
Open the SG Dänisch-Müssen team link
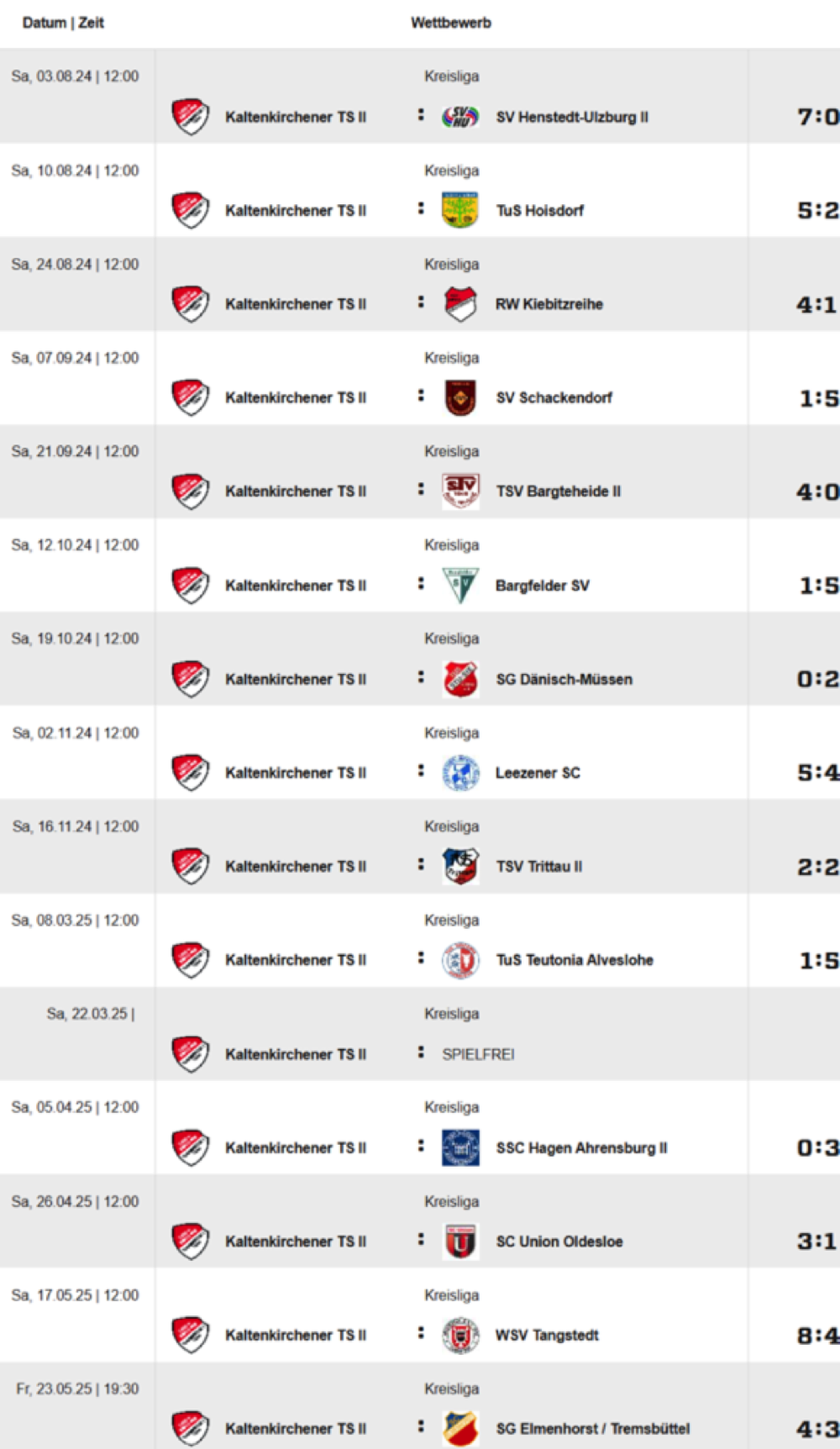tap(564, 679)
